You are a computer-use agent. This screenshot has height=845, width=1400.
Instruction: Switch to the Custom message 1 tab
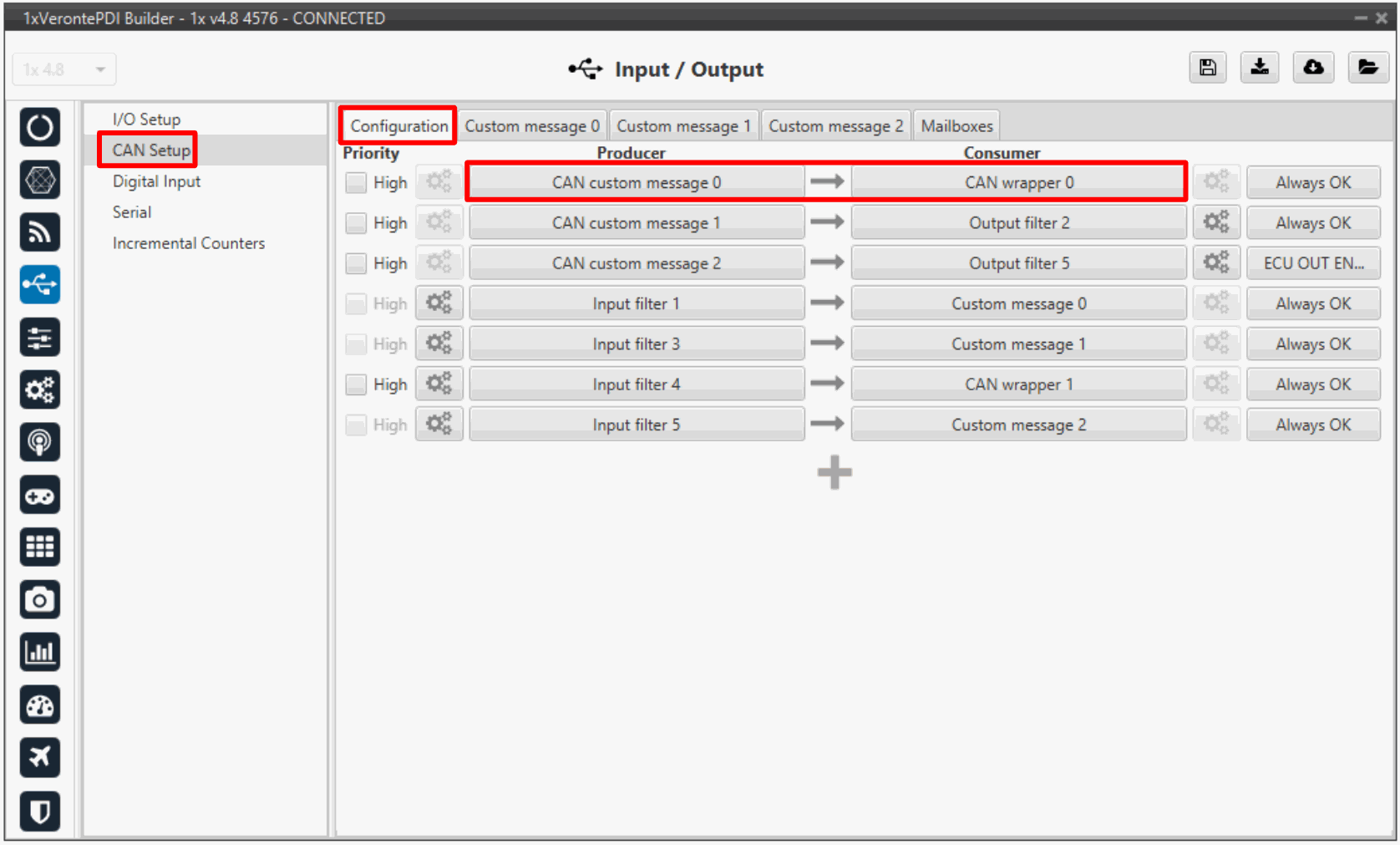[x=683, y=126]
